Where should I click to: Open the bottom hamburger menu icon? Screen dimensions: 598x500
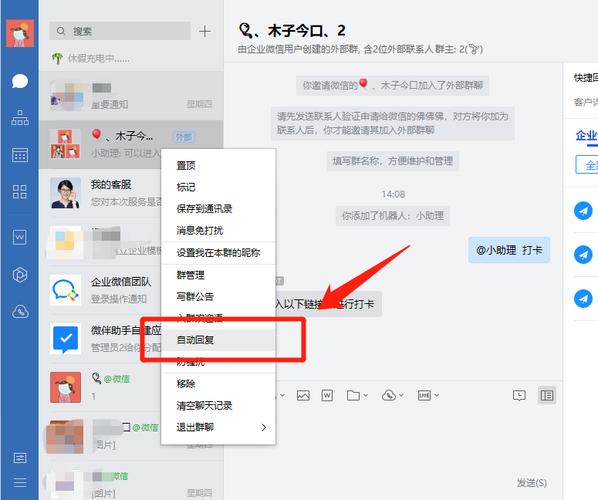20,482
